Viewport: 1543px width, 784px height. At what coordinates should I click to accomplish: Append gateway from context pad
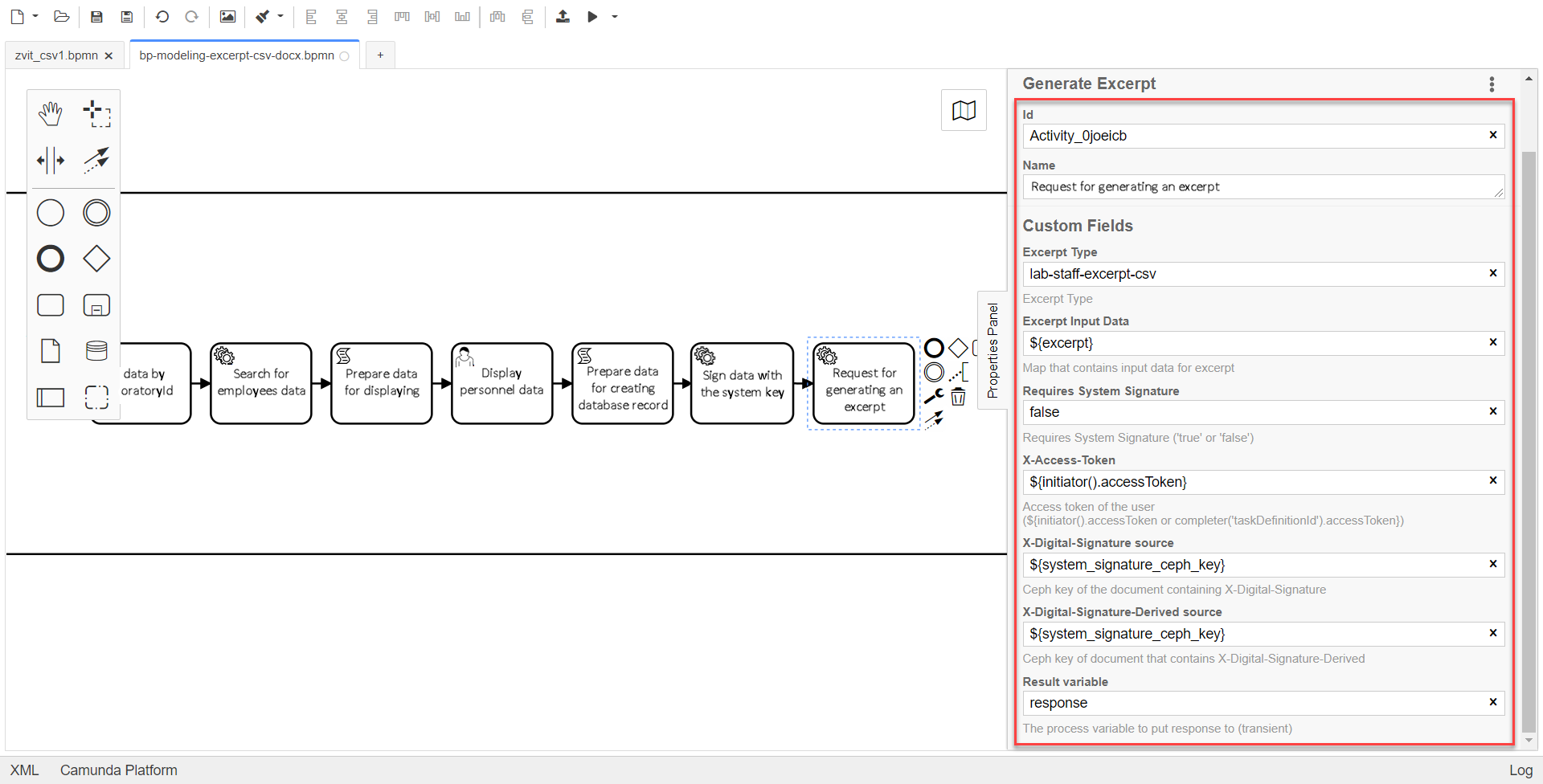click(958, 348)
